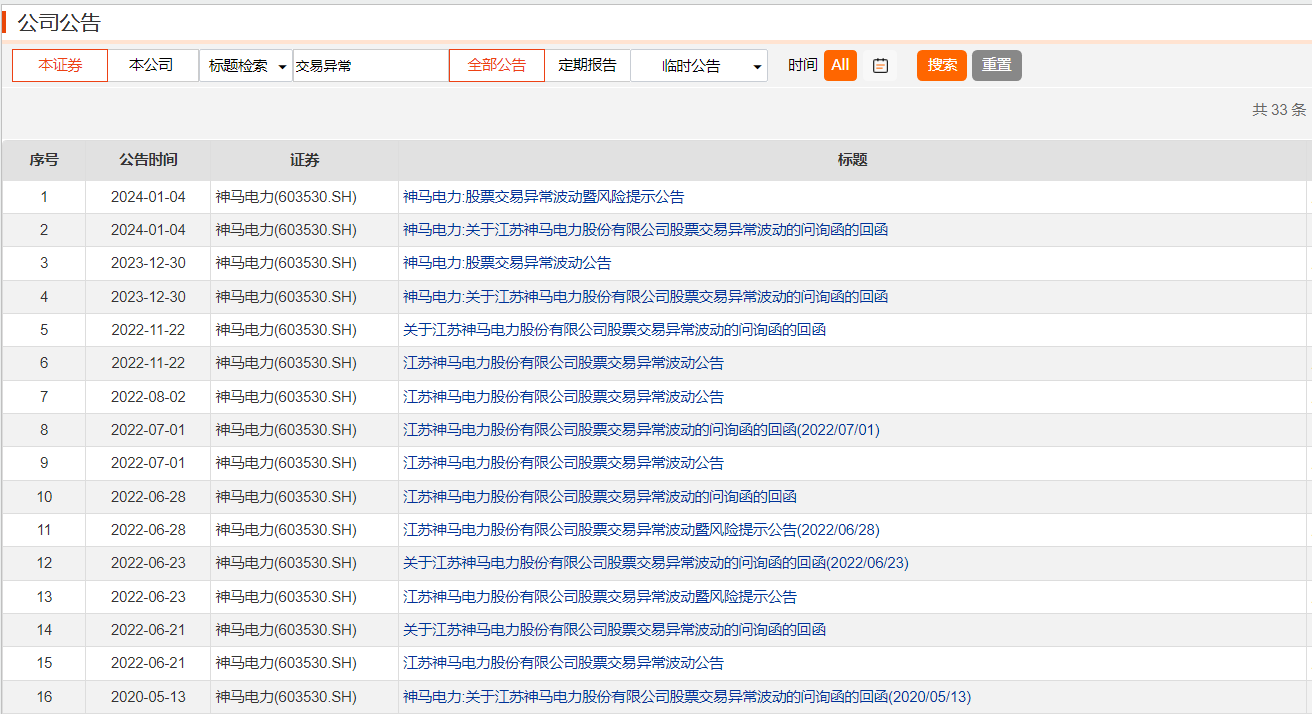Click the 2020-05-13 date cell

(148, 697)
